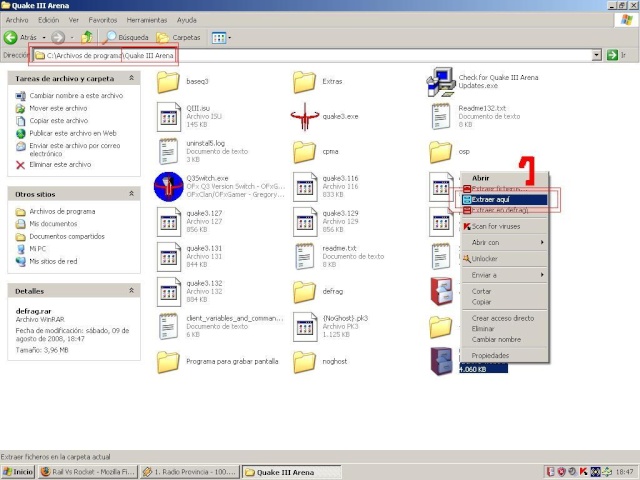This screenshot has height=480, width=640.
Task: Click Publicar este archivo en Web
Action: pyautogui.click(x=73, y=133)
